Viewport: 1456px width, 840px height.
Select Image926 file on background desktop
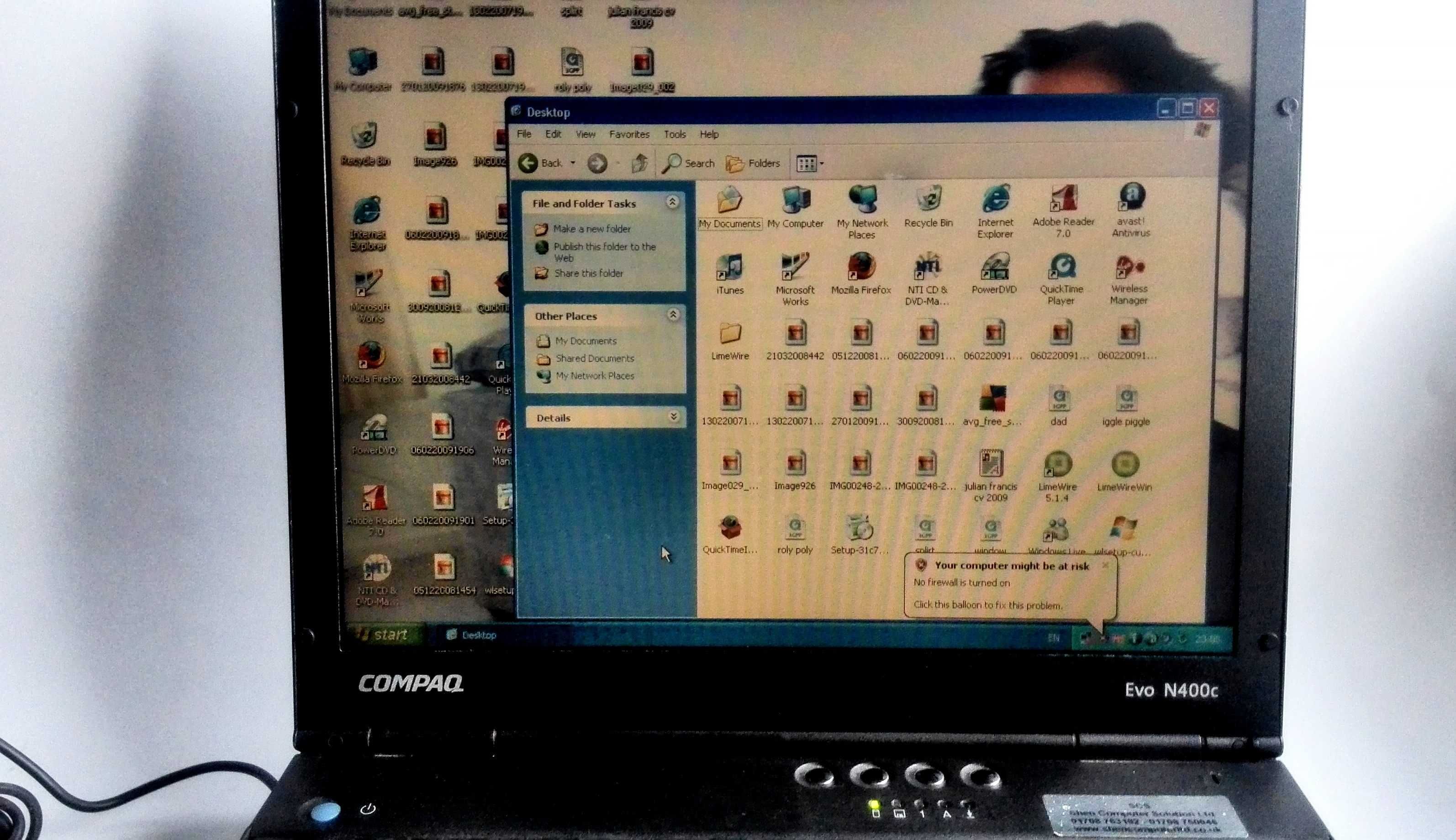click(x=434, y=145)
